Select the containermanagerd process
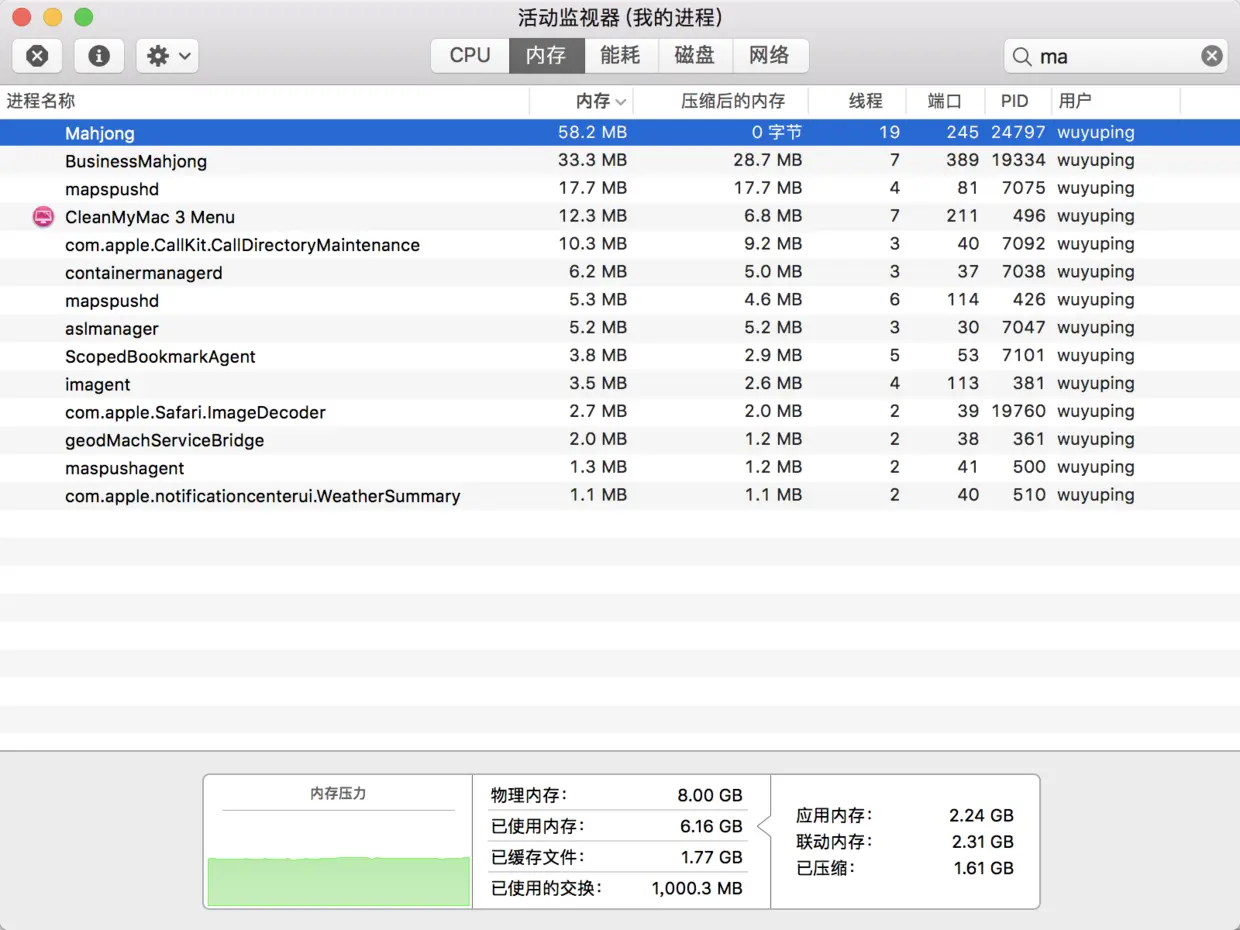1240x930 pixels. 620,272
